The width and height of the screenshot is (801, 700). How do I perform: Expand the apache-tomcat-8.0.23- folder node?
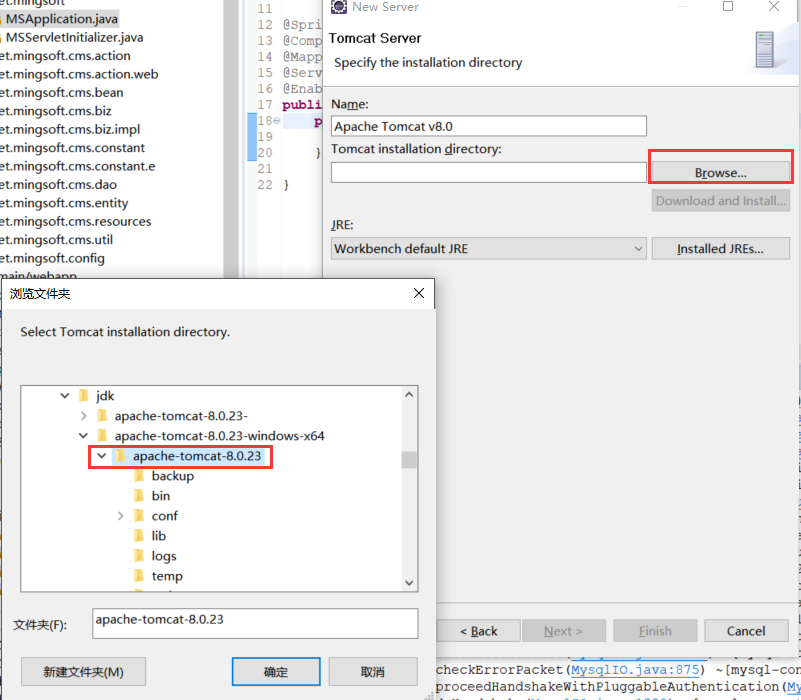tap(84, 416)
